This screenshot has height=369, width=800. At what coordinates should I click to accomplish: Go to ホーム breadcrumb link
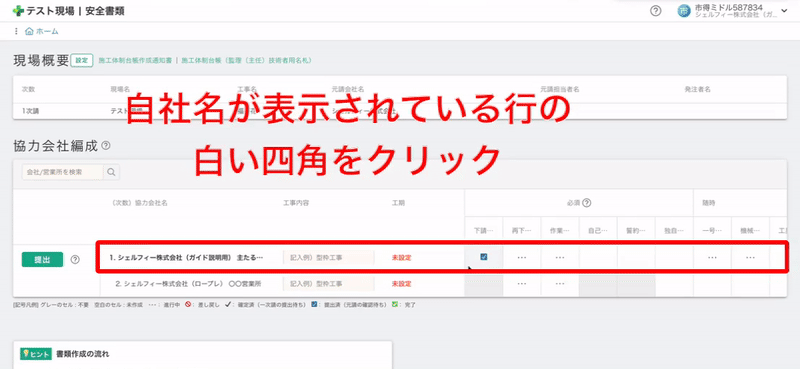click(x=47, y=31)
